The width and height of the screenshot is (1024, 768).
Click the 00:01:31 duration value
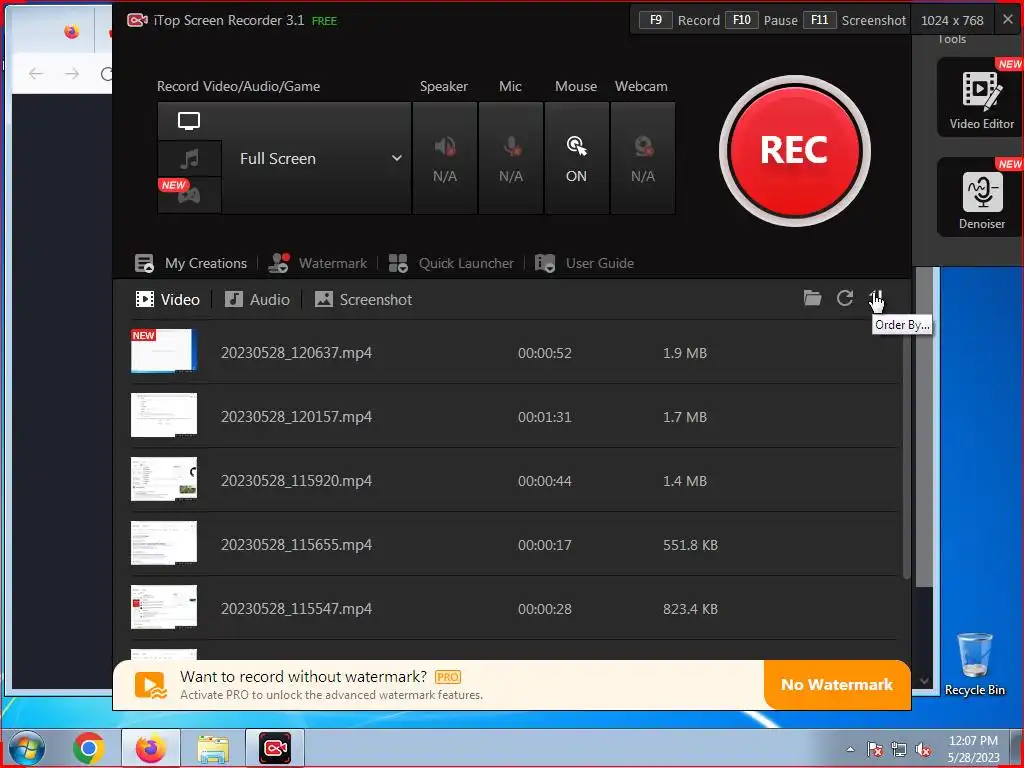coord(545,417)
